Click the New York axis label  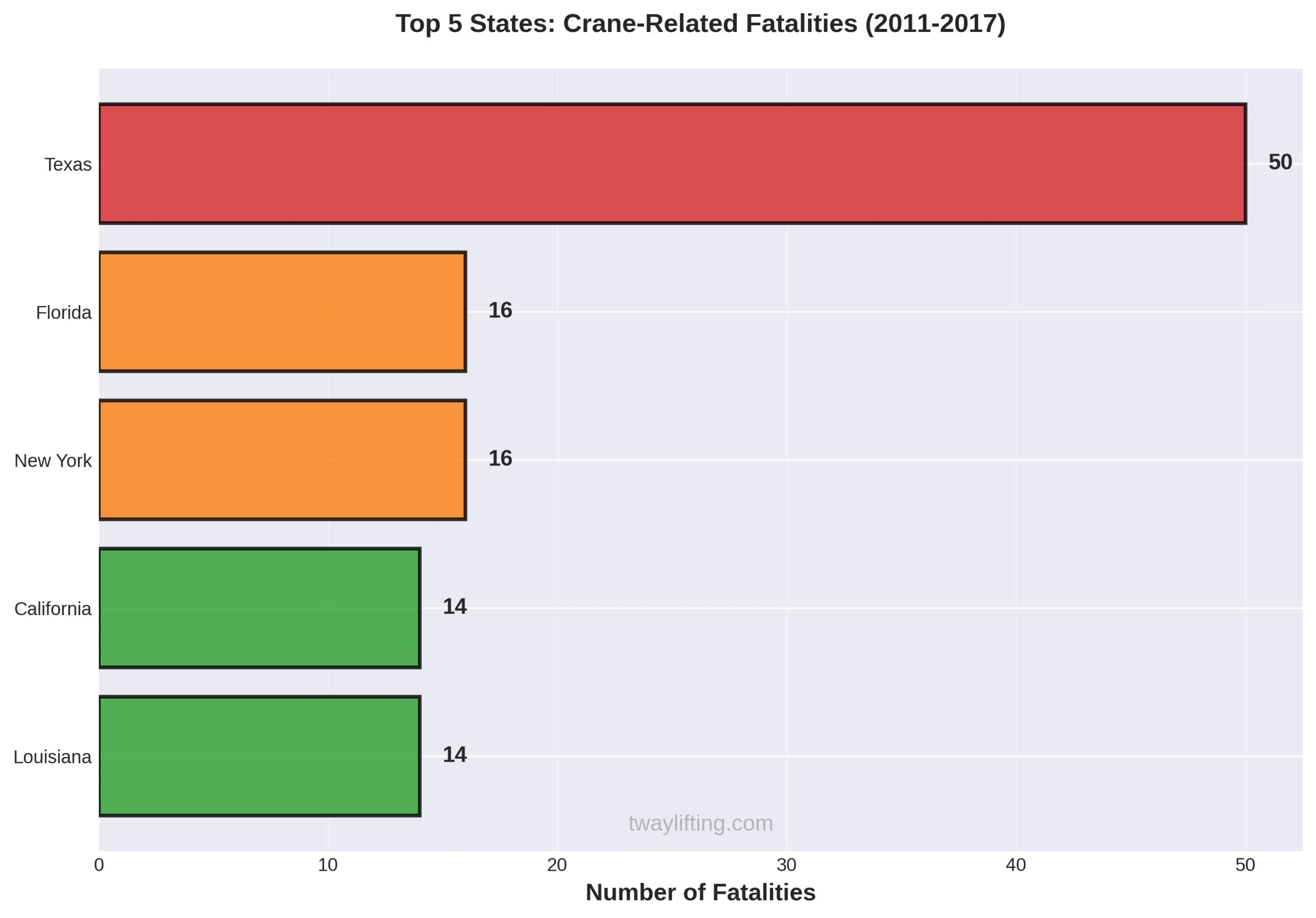point(53,460)
